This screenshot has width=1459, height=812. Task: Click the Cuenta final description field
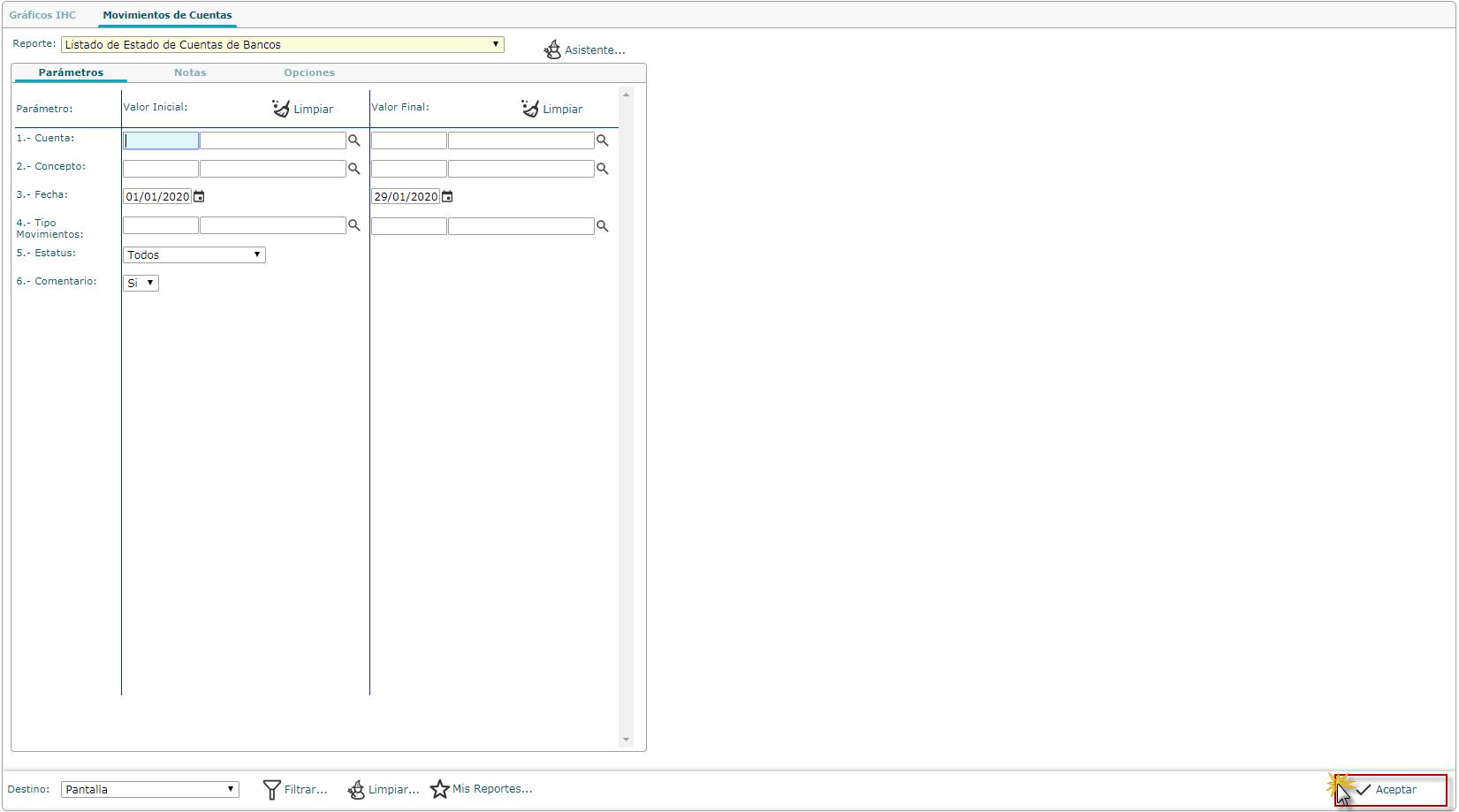click(x=521, y=140)
